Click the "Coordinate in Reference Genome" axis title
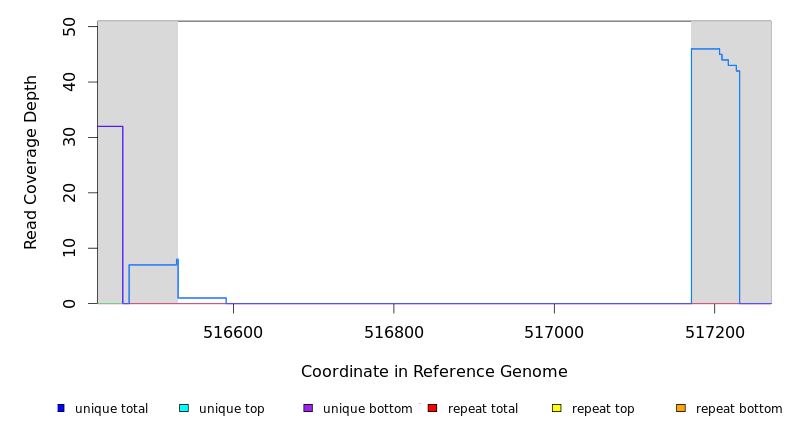This screenshot has height=432, width=792. (x=434, y=372)
